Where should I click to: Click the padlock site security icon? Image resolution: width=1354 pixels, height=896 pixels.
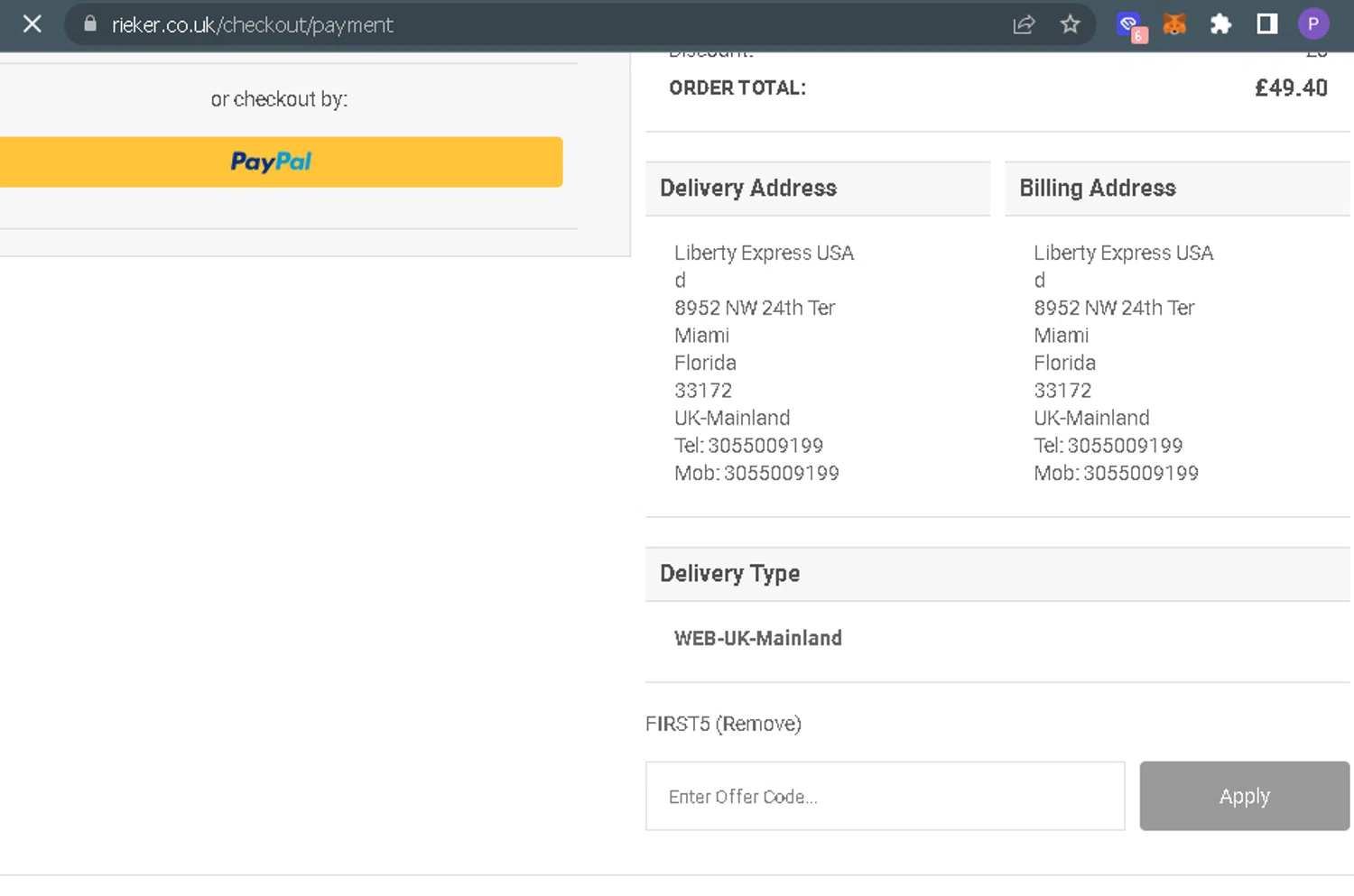90,24
